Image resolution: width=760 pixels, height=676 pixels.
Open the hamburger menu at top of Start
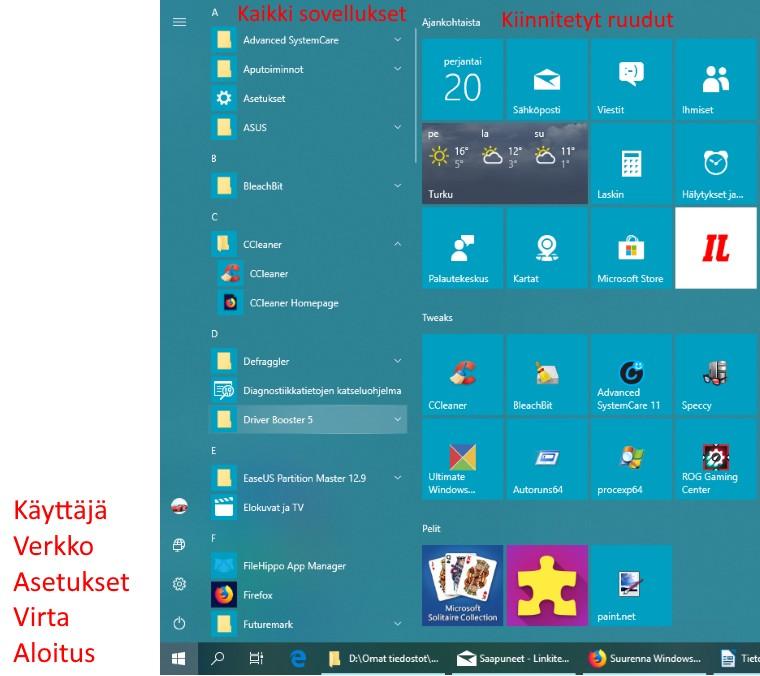click(x=179, y=22)
